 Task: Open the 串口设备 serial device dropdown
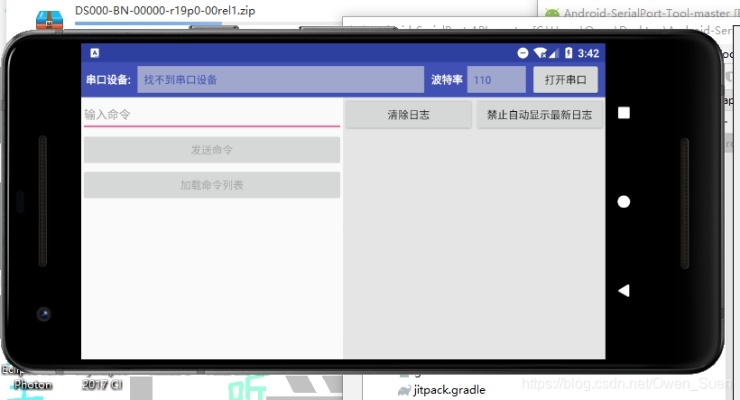[280, 80]
